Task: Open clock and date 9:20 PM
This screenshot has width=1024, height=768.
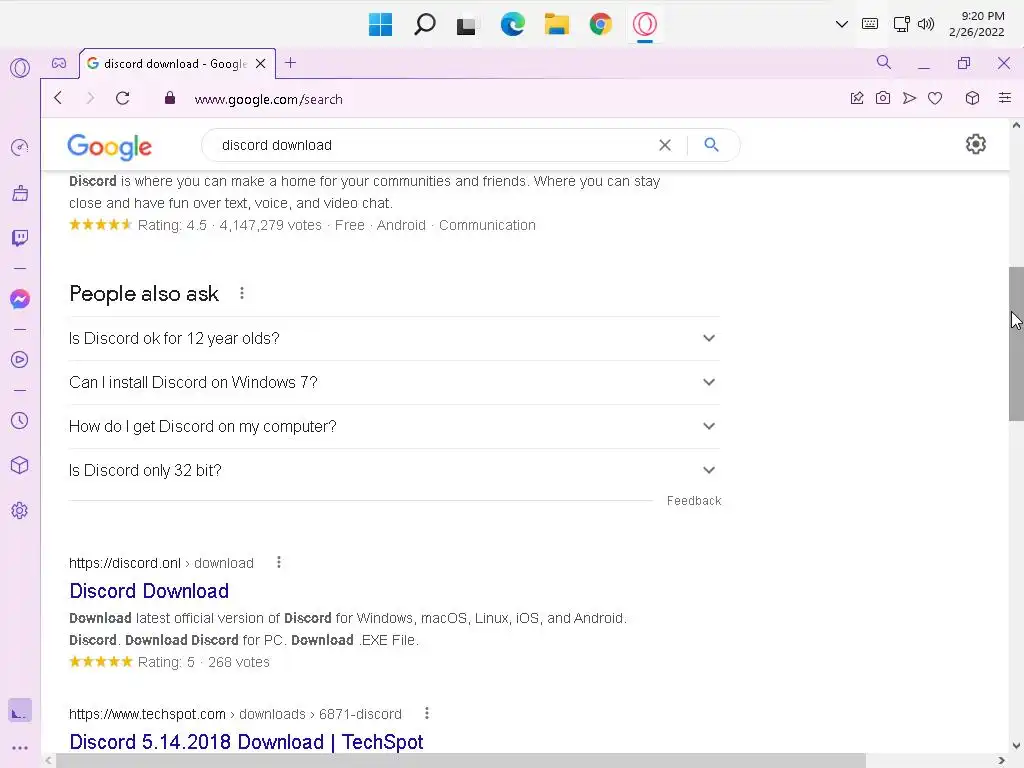Action: pyautogui.click(x=976, y=24)
